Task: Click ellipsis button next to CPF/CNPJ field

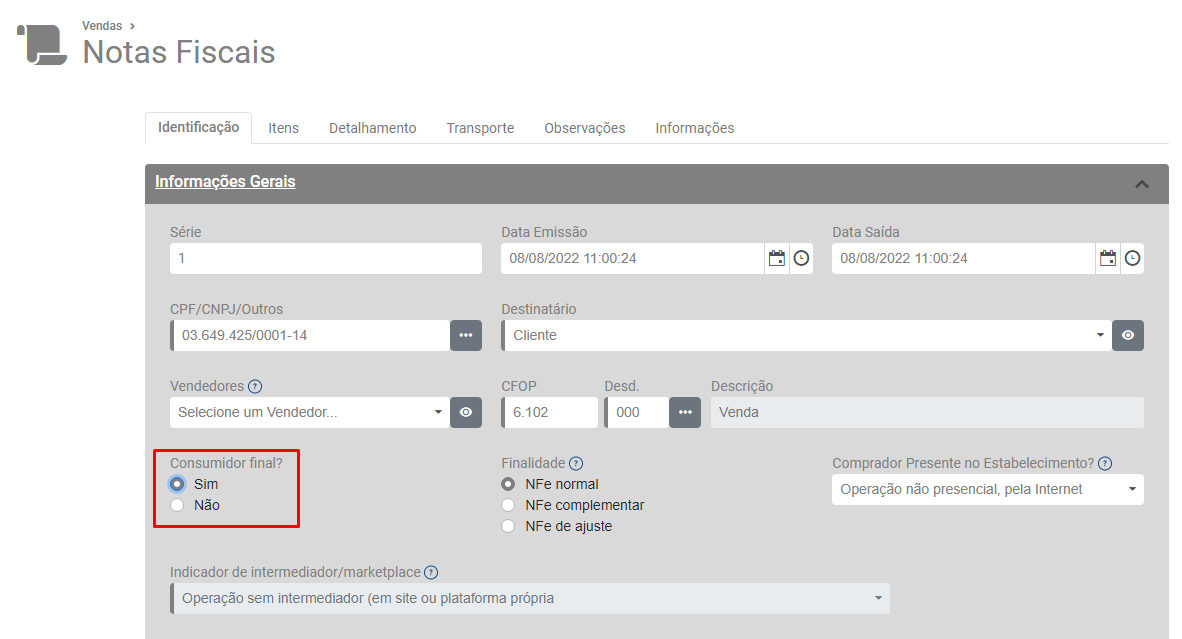Action: 465,335
